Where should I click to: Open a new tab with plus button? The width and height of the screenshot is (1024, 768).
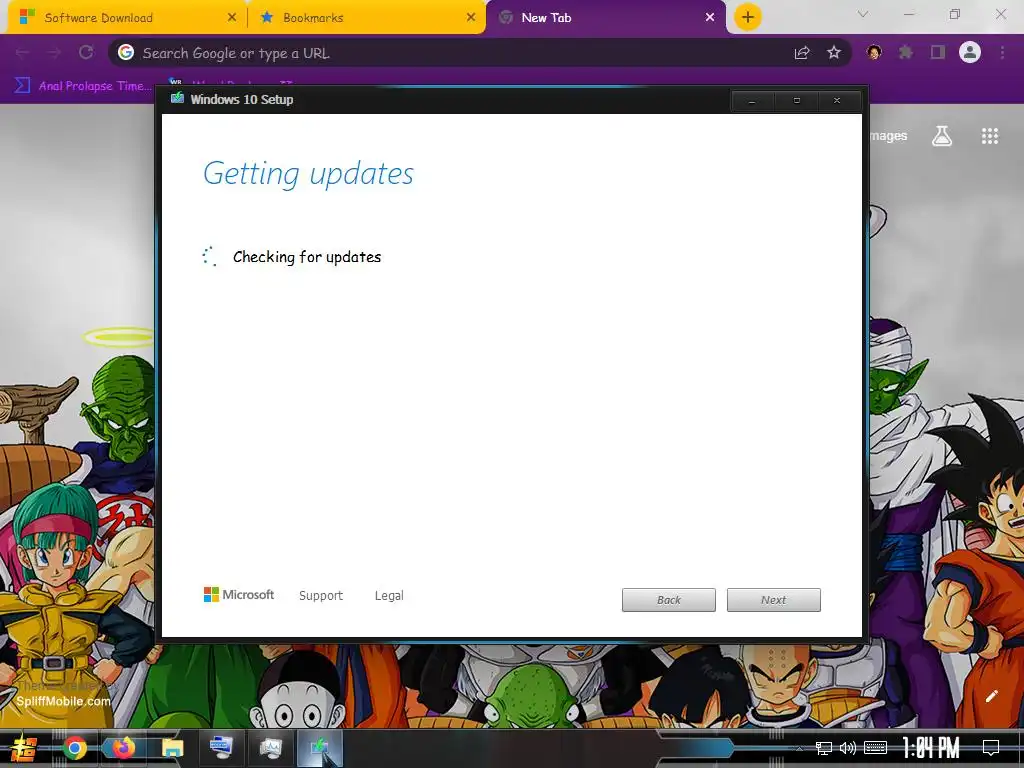point(748,18)
